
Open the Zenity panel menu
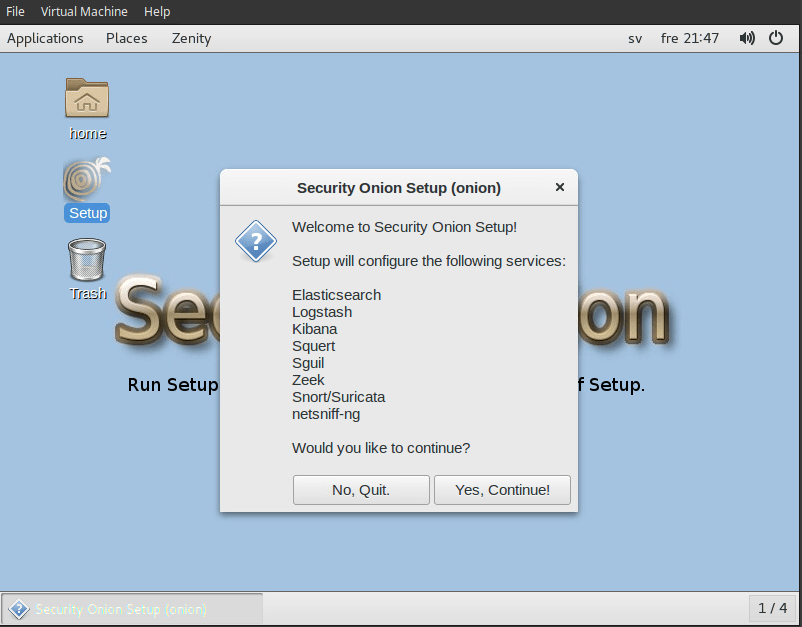[x=191, y=38]
